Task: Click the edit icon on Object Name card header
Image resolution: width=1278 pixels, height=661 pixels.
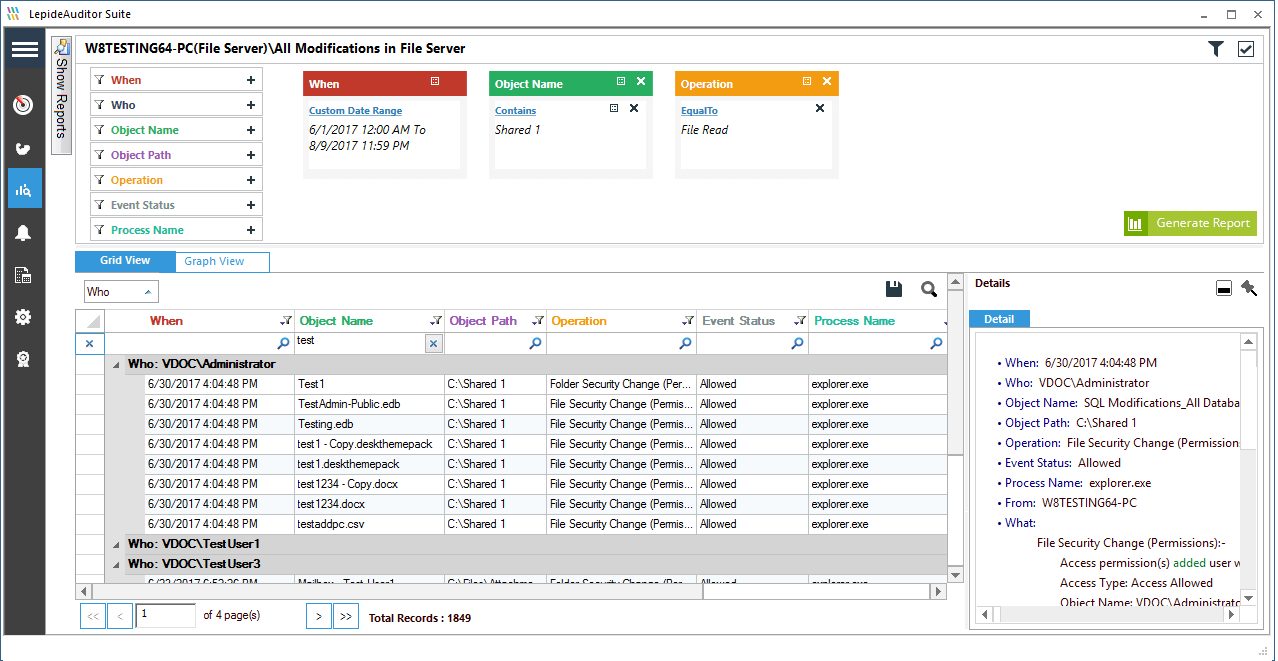Action: 621,82
